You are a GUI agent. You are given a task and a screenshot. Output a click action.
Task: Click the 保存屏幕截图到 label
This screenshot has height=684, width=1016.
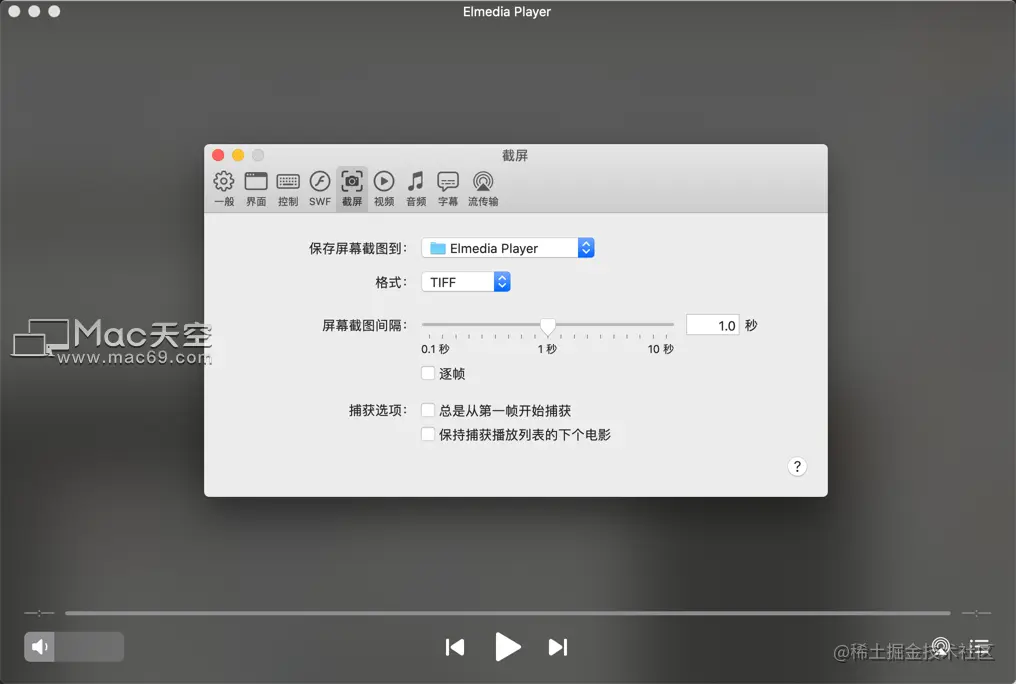click(x=358, y=249)
